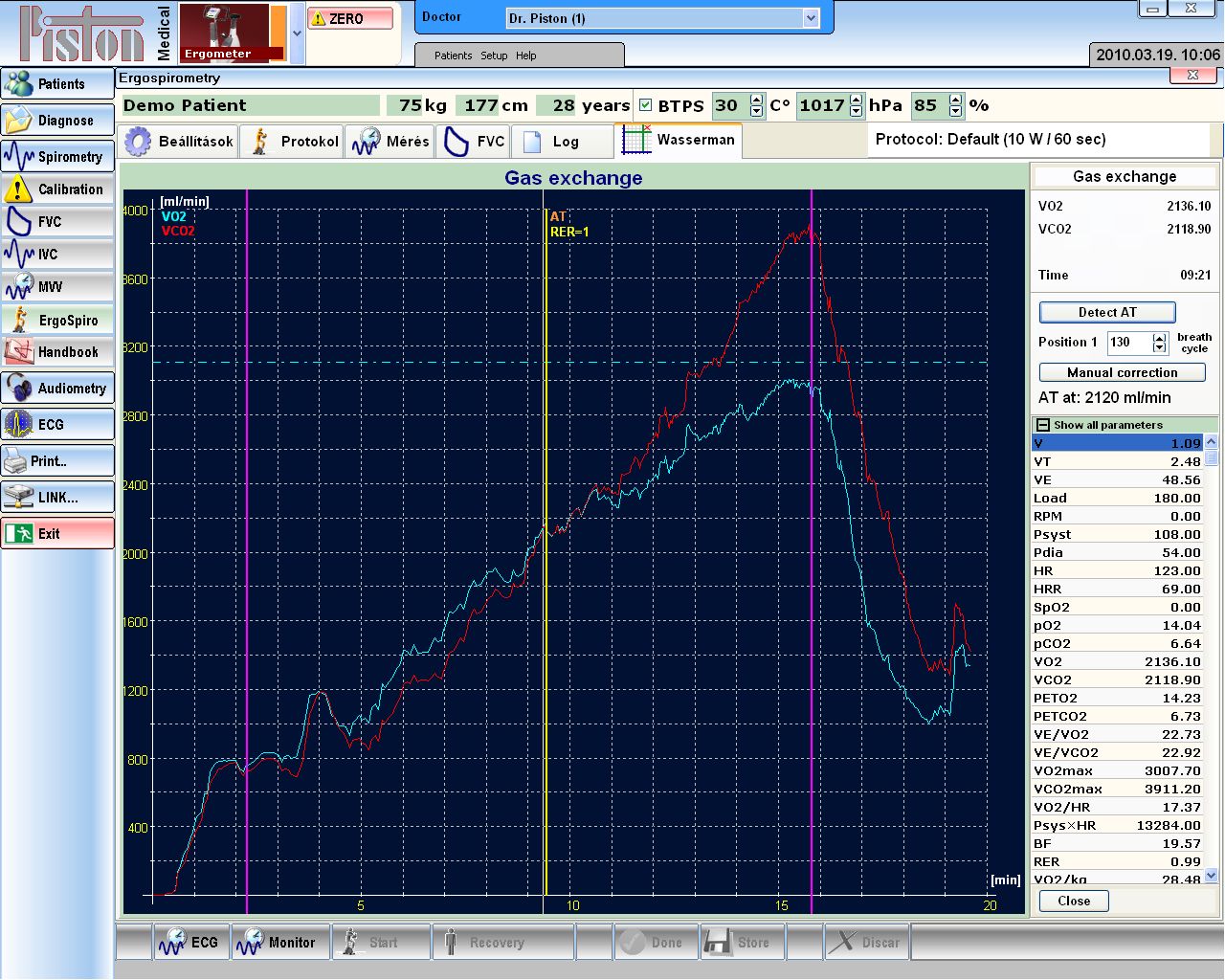The image size is (1225, 980).
Task: Open the Patients sidebar module
Action: click(x=57, y=84)
